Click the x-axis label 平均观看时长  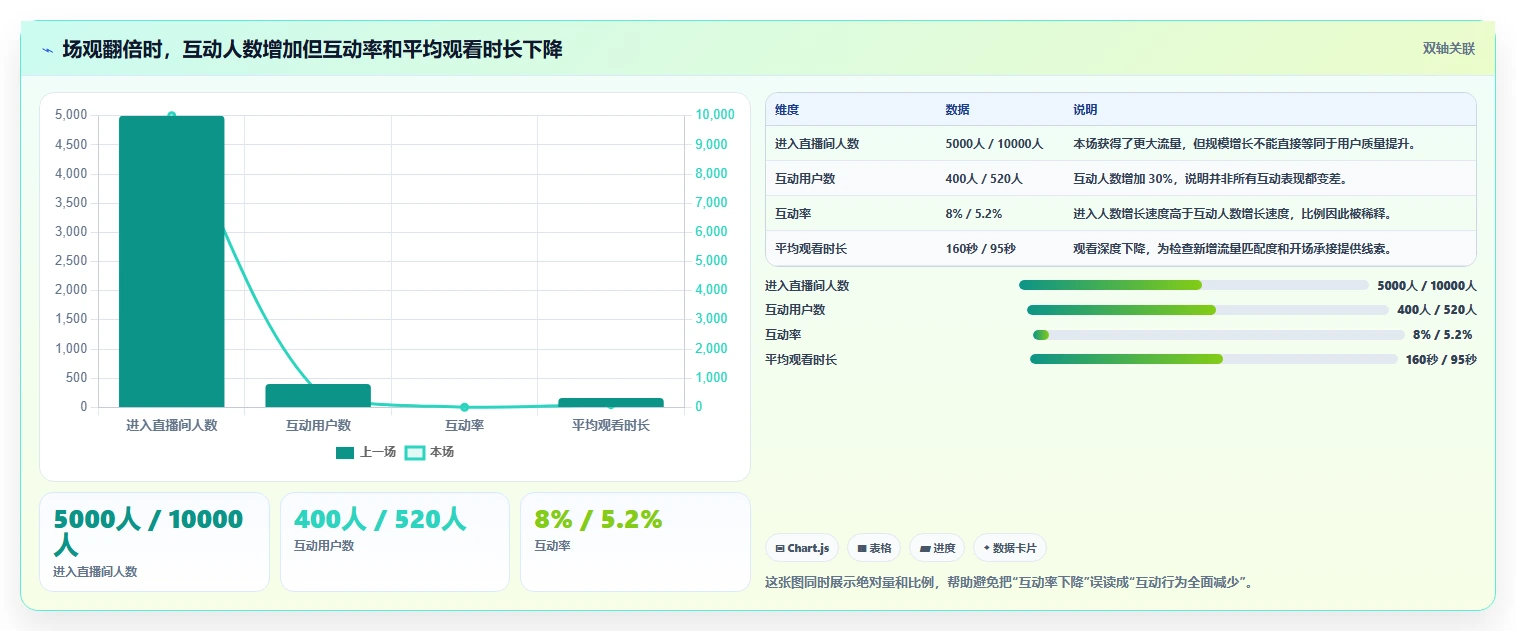point(610,425)
